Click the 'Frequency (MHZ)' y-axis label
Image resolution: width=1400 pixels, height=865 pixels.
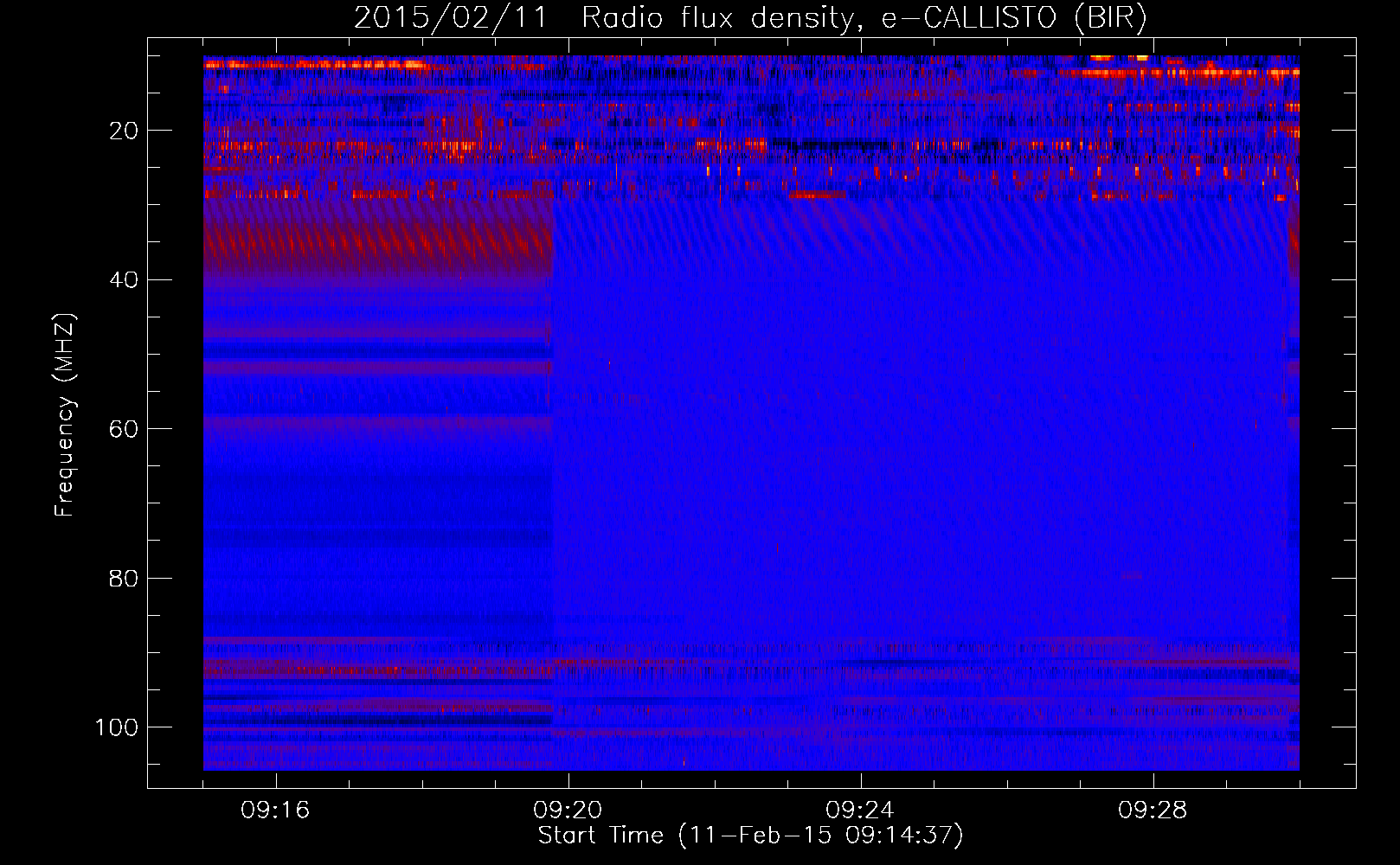(x=65, y=415)
